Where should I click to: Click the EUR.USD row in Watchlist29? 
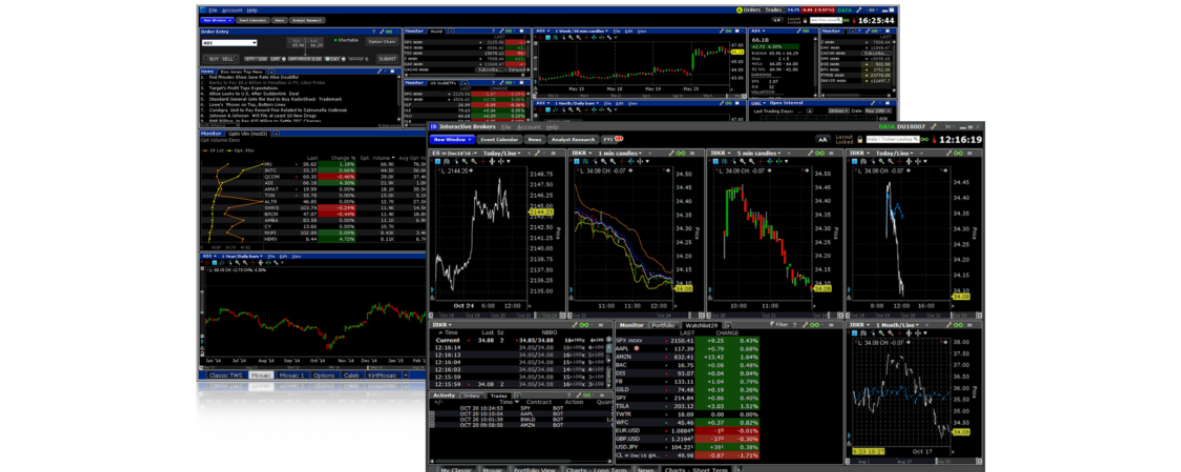688,431
